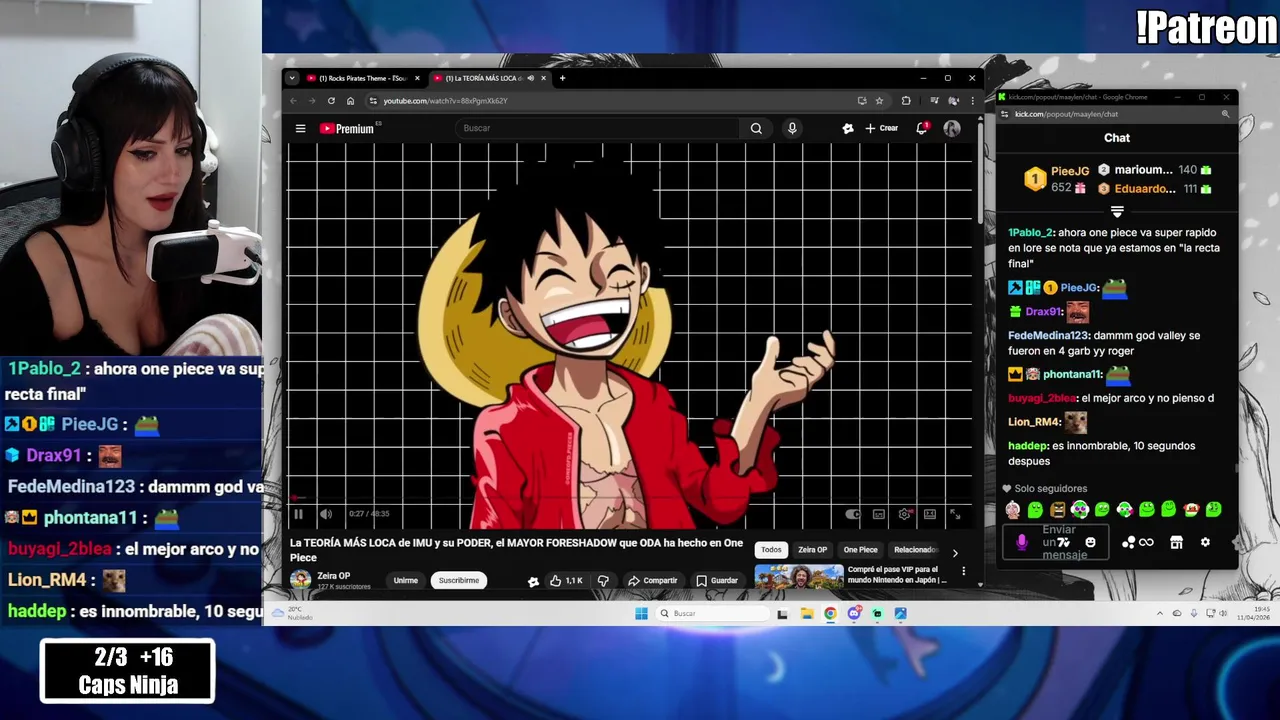Open the Chrome tab search dropdown arrow
Viewport: 1280px width, 720px height.
click(292, 78)
